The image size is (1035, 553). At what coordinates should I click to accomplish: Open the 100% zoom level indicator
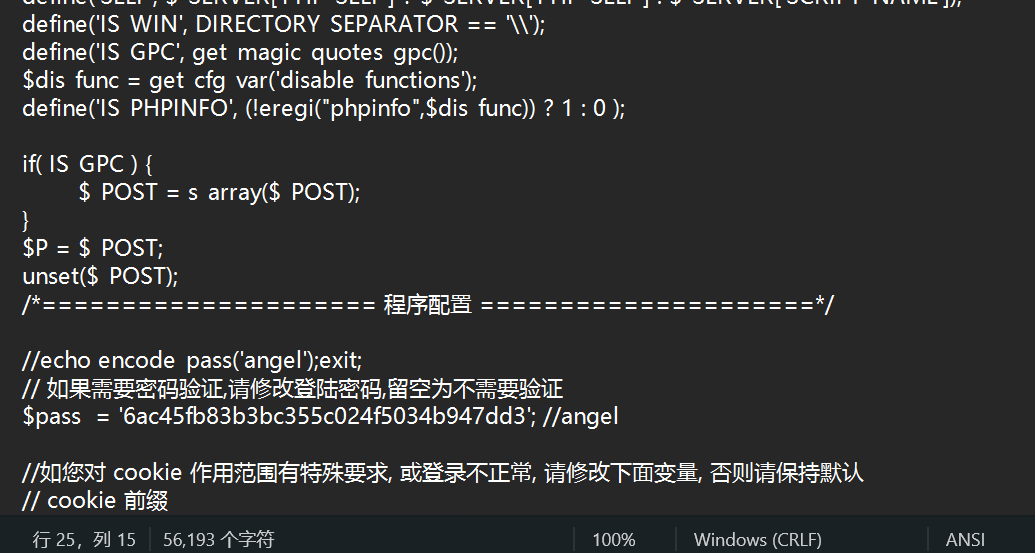coord(613,539)
